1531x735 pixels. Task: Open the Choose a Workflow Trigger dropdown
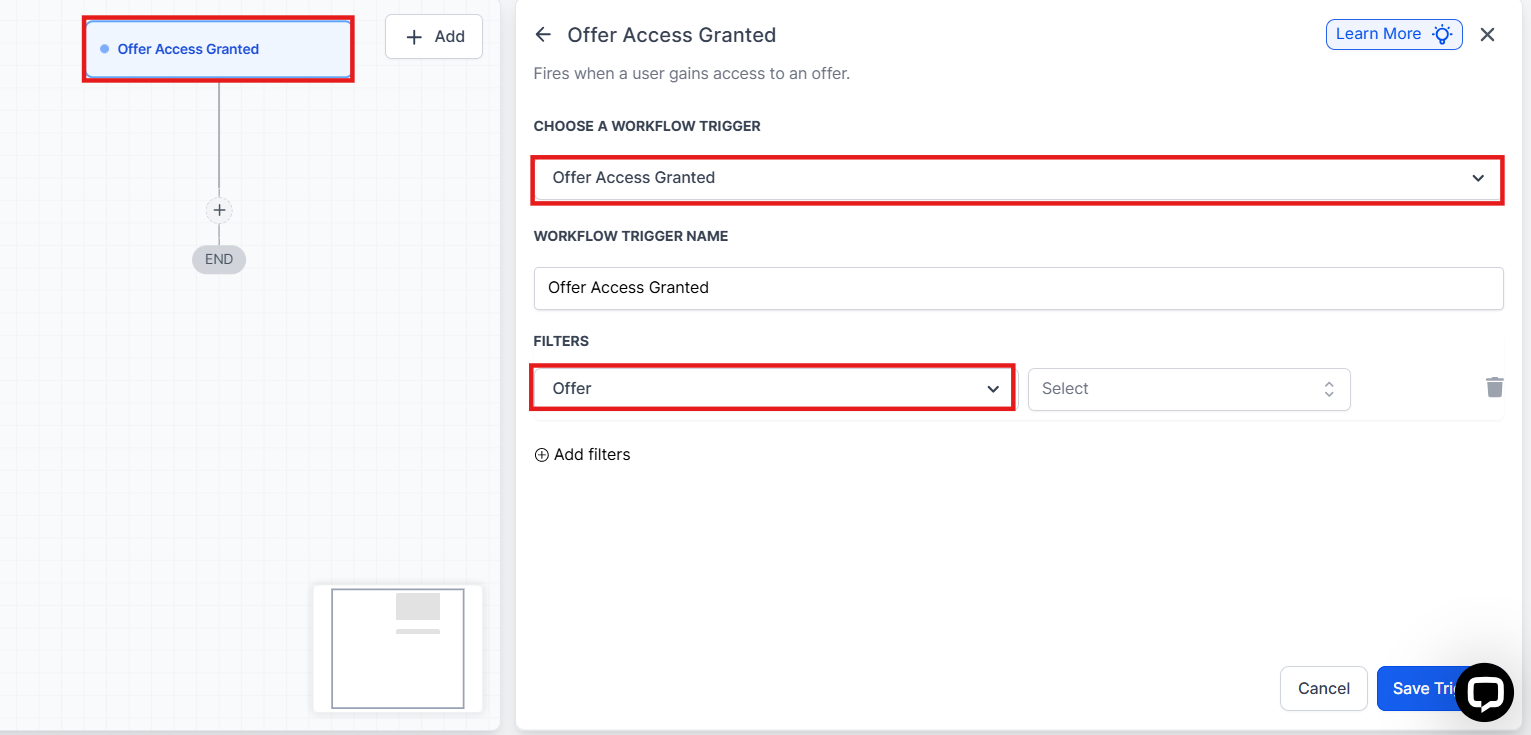[x=1016, y=178]
